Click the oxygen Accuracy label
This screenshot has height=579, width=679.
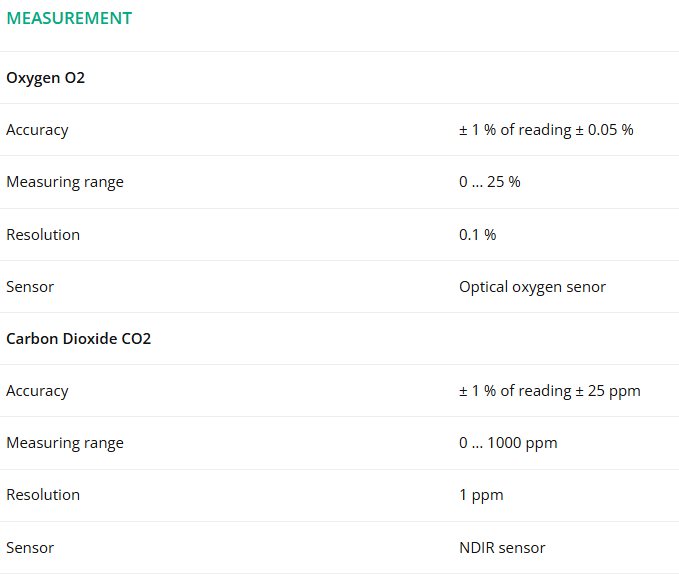coord(37,130)
